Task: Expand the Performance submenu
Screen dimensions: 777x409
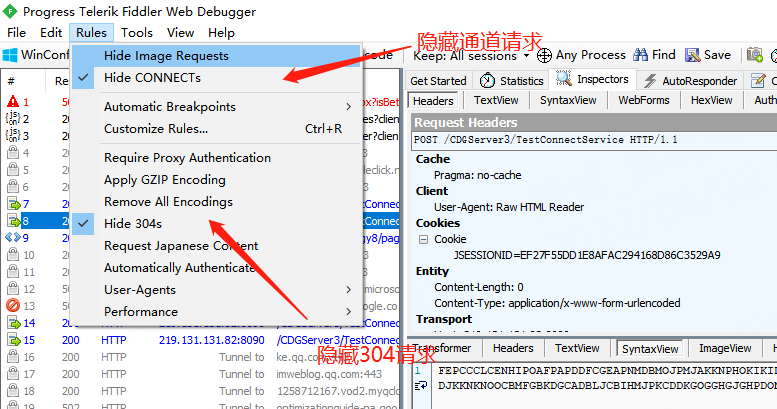Action: (x=216, y=312)
